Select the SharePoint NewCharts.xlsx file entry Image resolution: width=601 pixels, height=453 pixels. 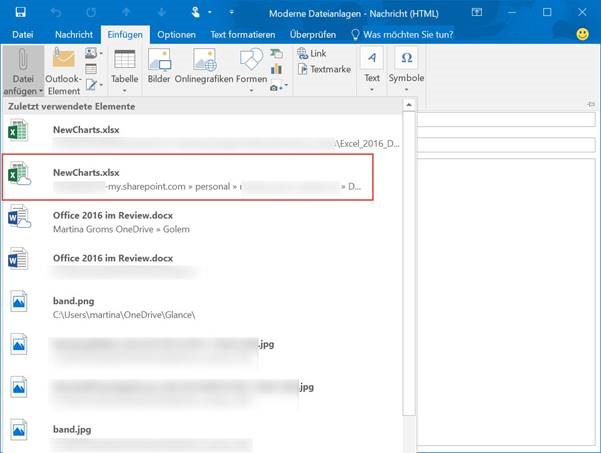pyautogui.click(x=188, y=177)
